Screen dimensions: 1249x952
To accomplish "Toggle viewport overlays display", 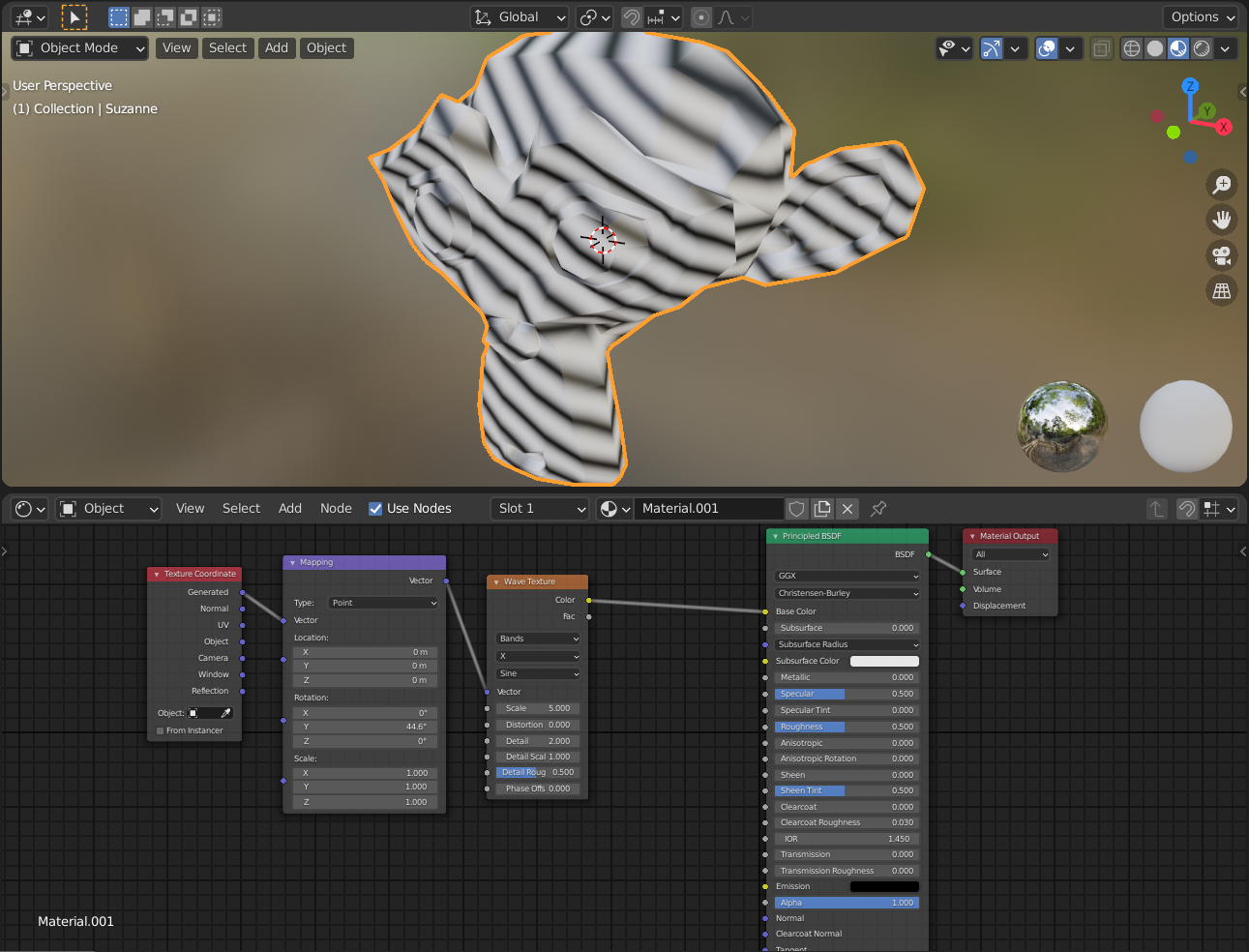I will (x=1047, y=48).
